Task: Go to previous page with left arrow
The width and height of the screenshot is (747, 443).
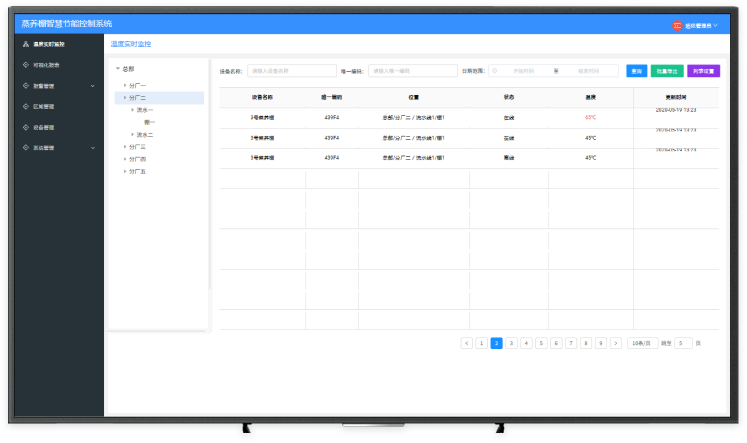Action: (x=467, y=343)
